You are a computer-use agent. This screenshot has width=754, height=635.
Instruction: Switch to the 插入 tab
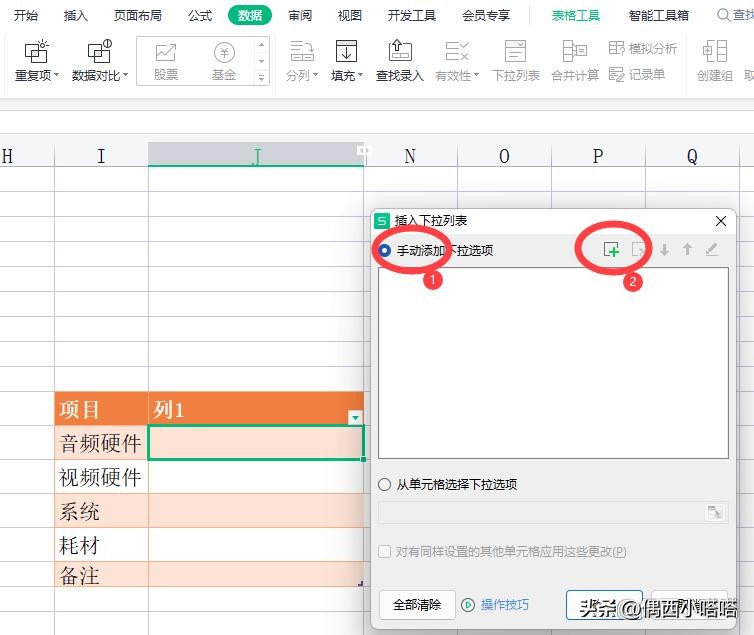(x=75, y=15)
